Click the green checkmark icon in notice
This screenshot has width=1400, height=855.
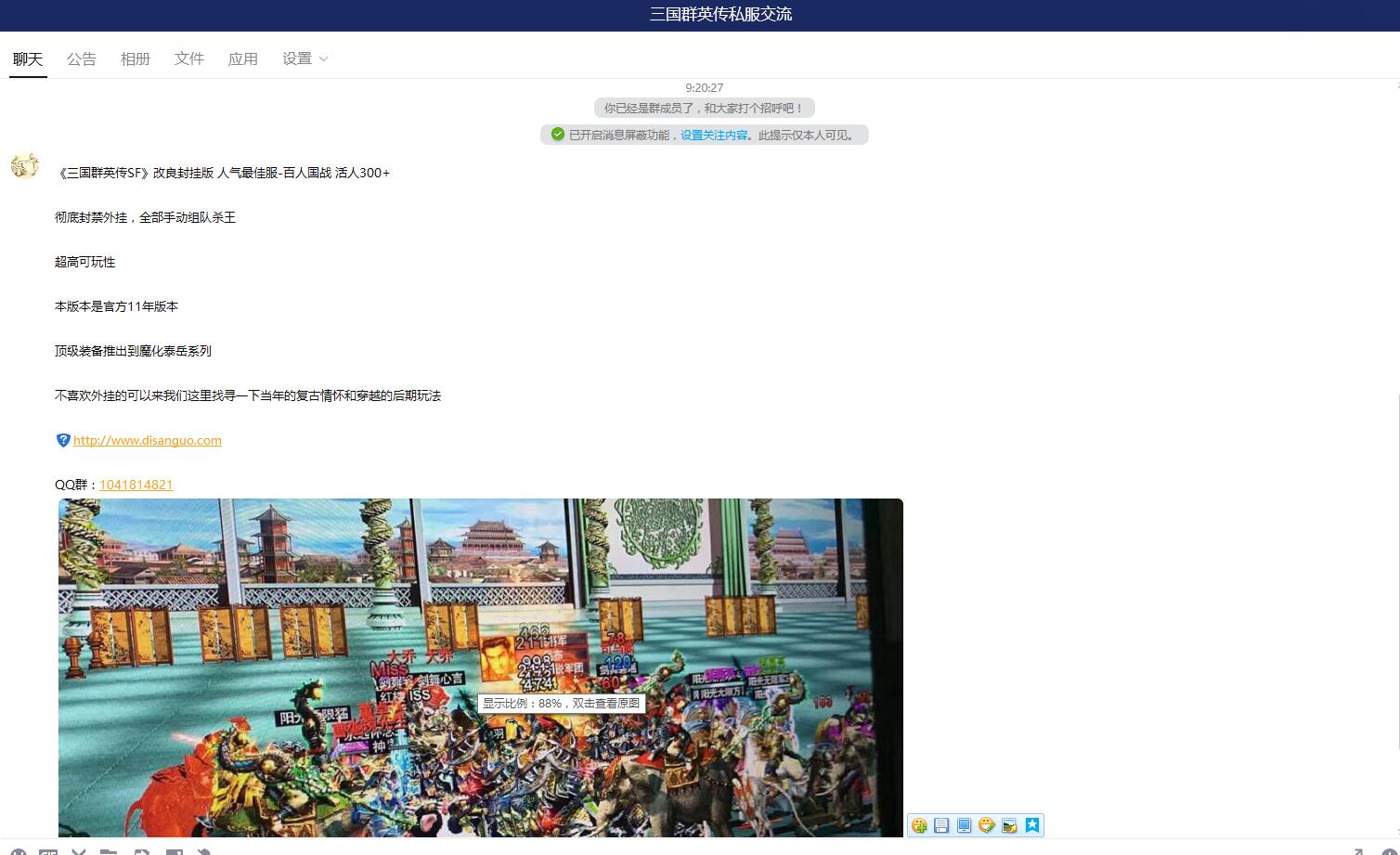(x=558, y=135)
